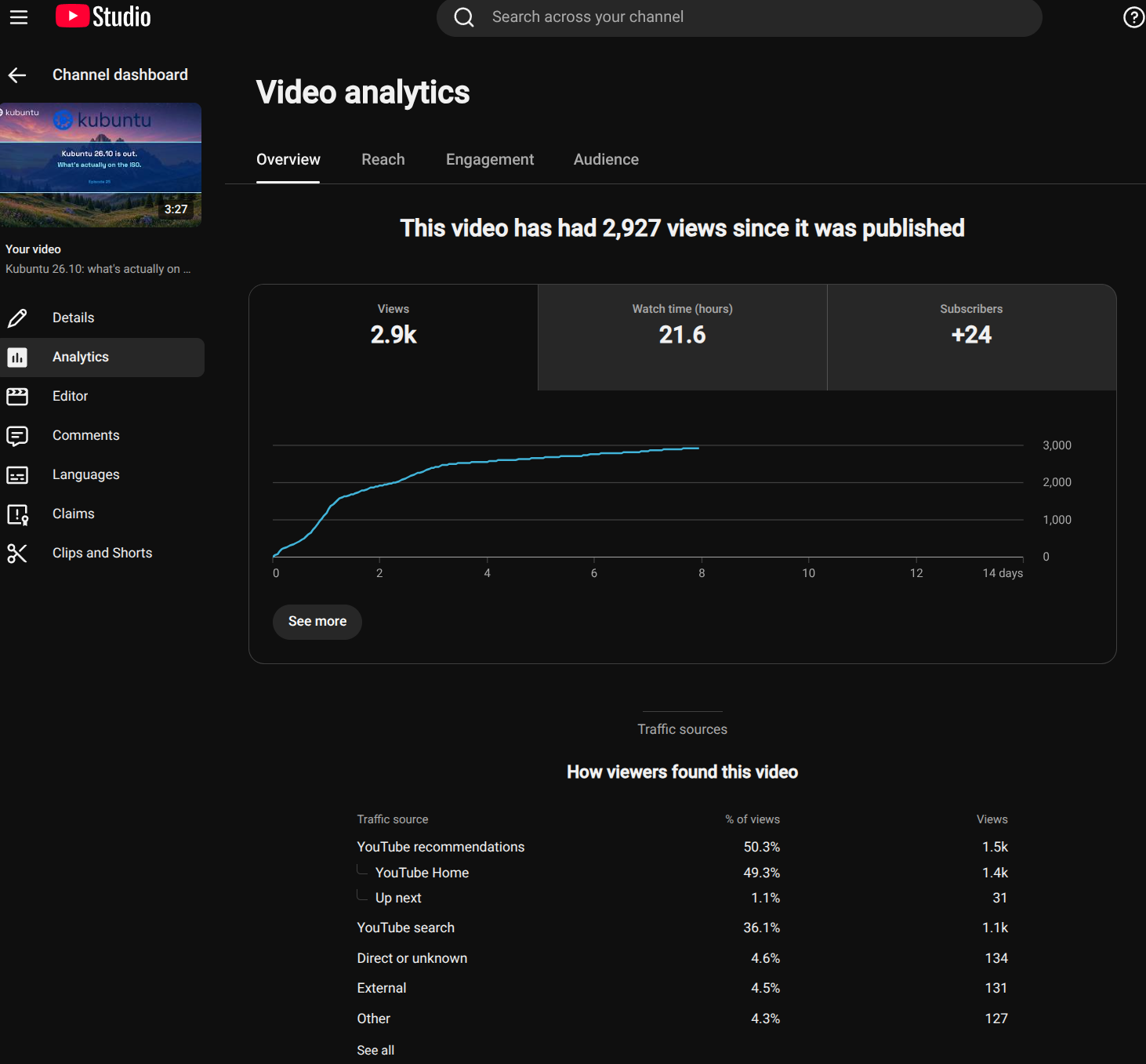1146x1064 pixels.
Task: Click the video title under Your video
Action: (x=98, y=269)
